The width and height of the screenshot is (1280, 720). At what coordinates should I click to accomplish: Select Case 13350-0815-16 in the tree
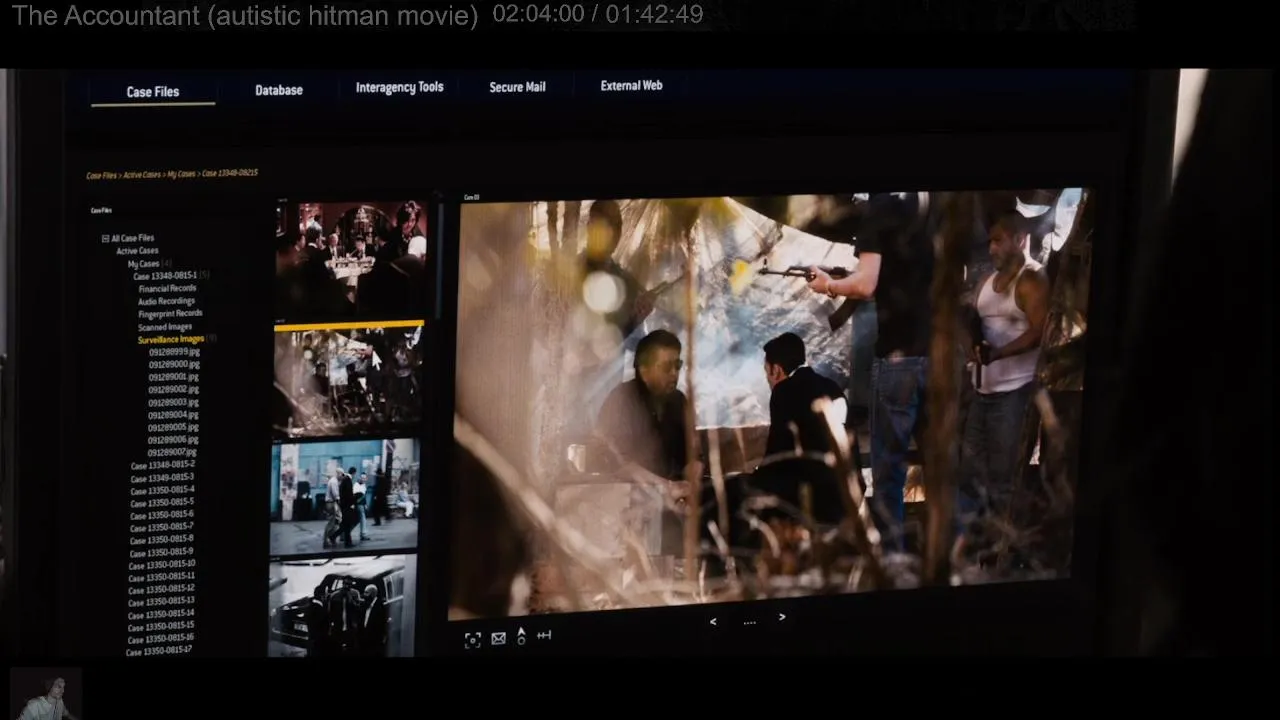coord(161,638)
